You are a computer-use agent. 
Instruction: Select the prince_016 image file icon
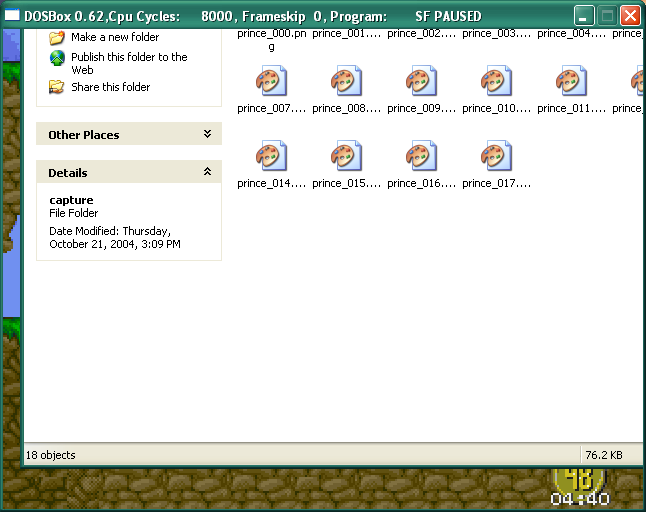pyautogui.click(x=421, y=156)
